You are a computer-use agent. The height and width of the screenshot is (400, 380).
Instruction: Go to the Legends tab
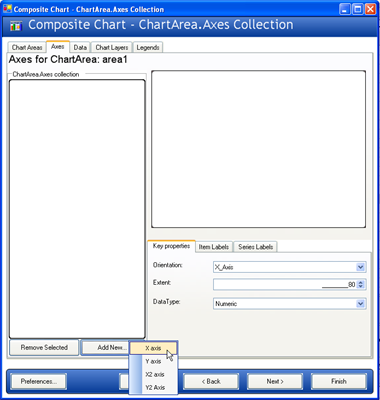(148, 48)
